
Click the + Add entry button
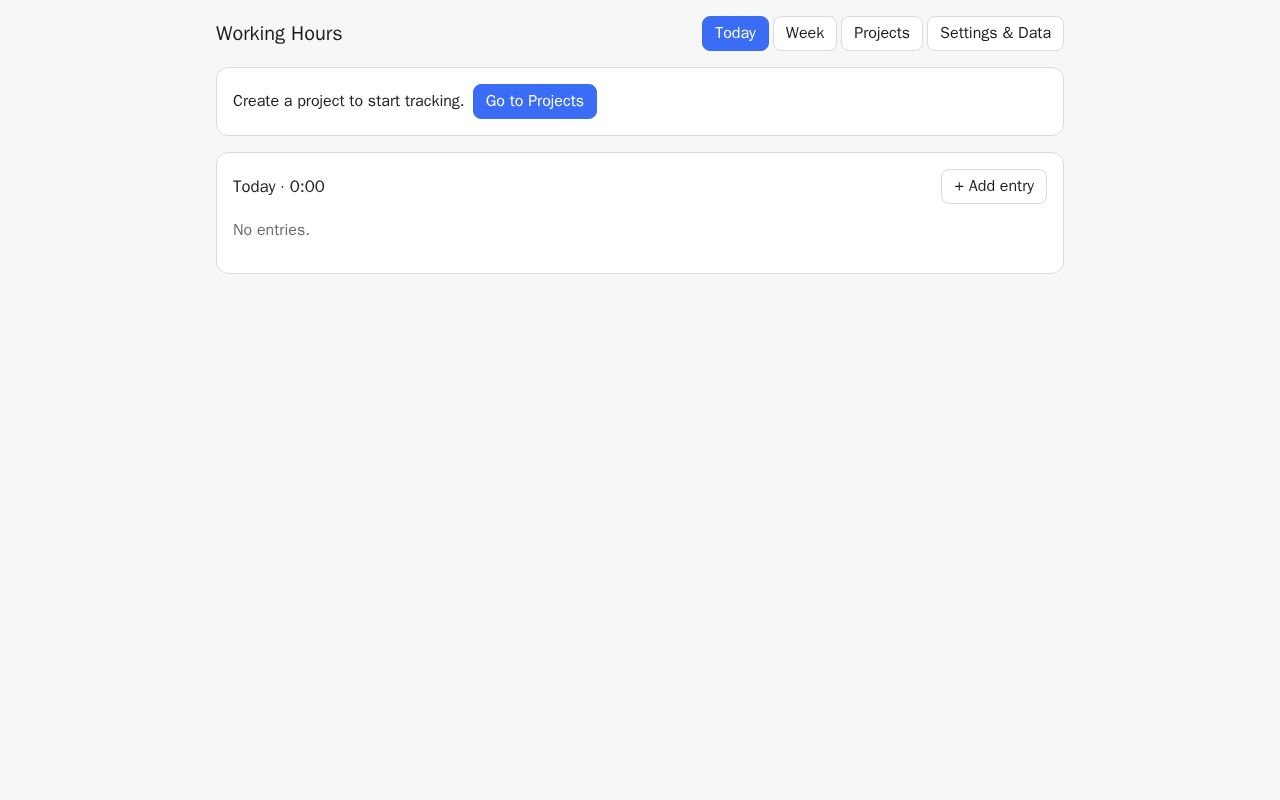[x=994, y=186]
